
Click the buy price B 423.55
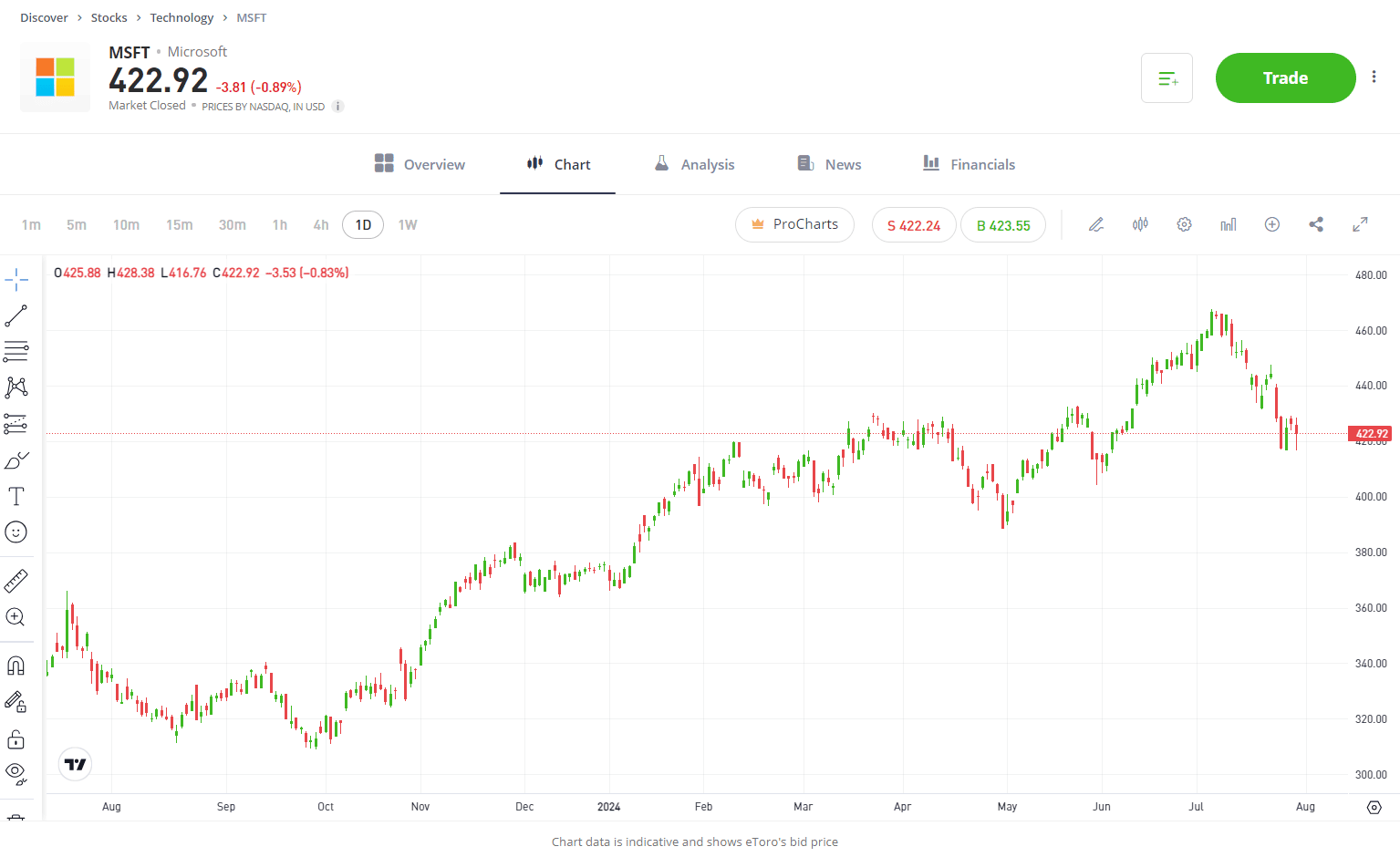(1003, 225)
